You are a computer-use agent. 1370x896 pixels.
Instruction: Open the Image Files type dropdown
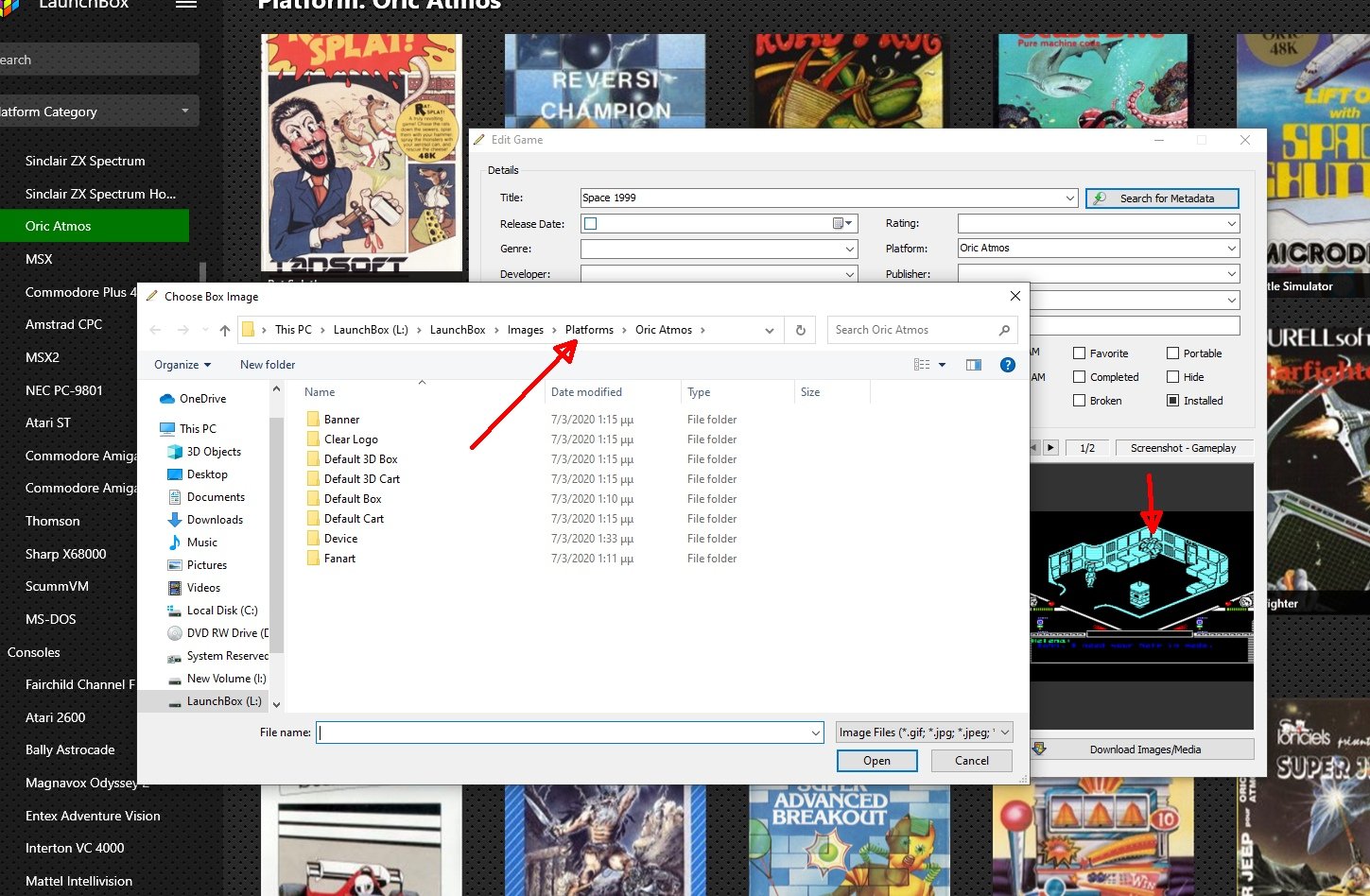tap(924, 732)
